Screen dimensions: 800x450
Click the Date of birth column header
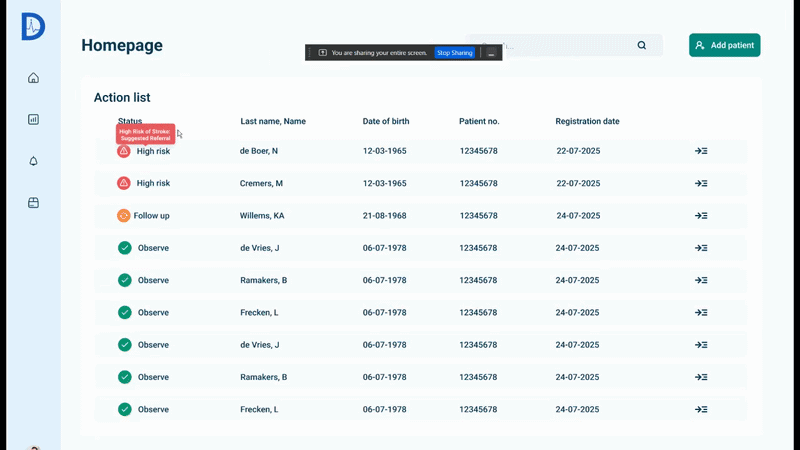coord(386,121)
